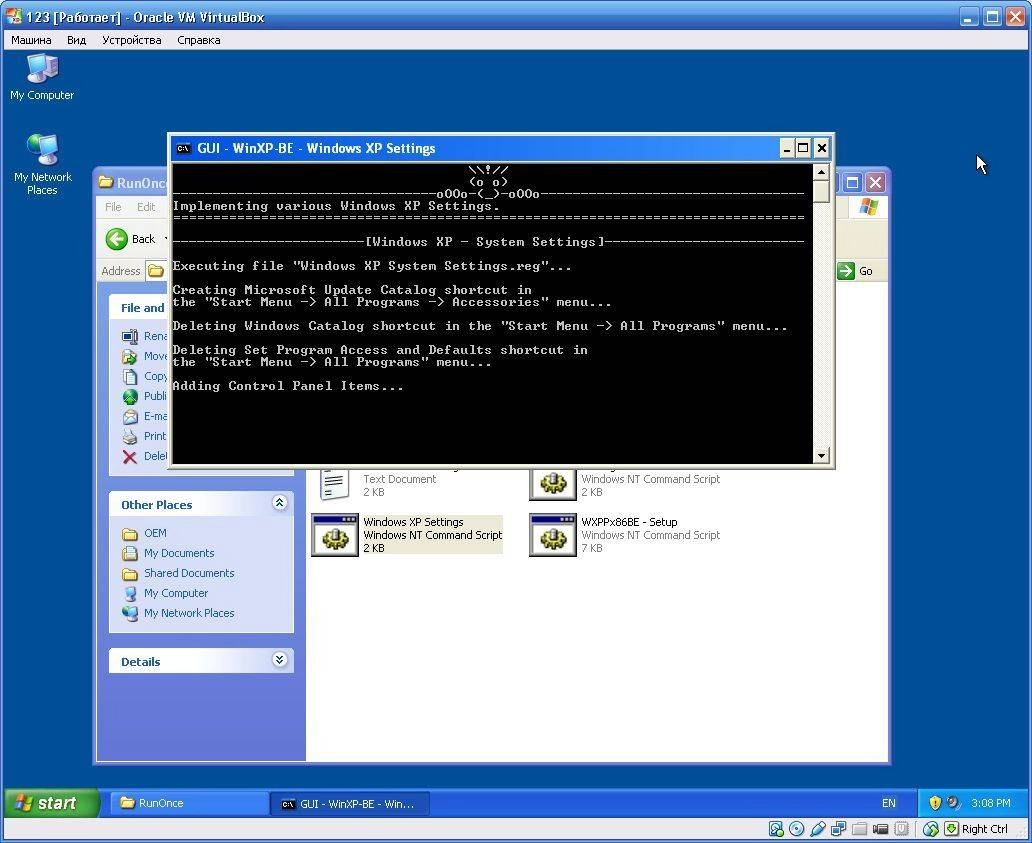The width and height of the screenshot is (1032, 843).
Task: Click the red X Delete task icon
Action: pos(130,457)
